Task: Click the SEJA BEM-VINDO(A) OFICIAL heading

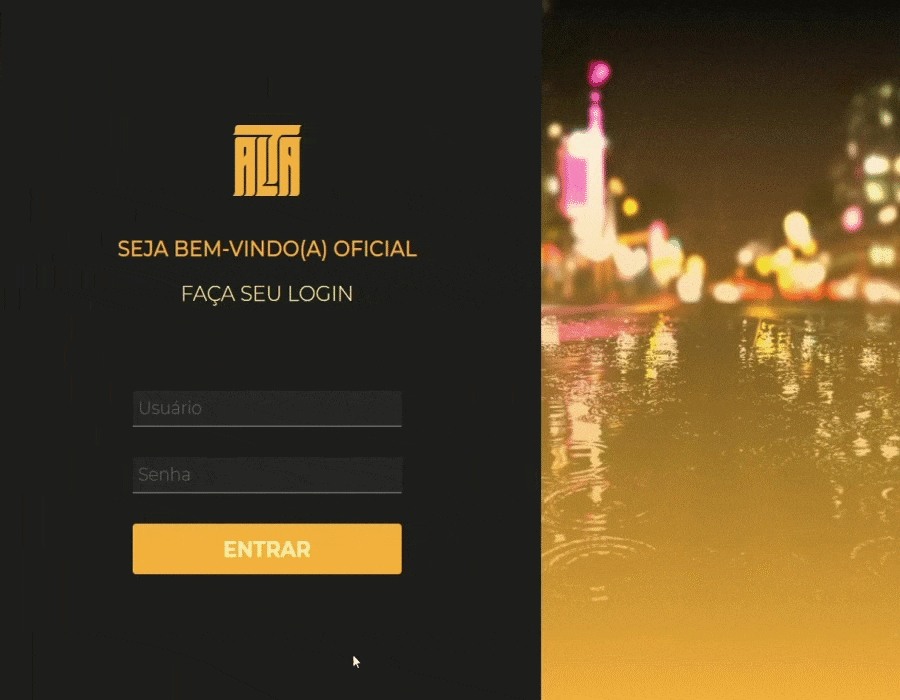Action: 267,249
